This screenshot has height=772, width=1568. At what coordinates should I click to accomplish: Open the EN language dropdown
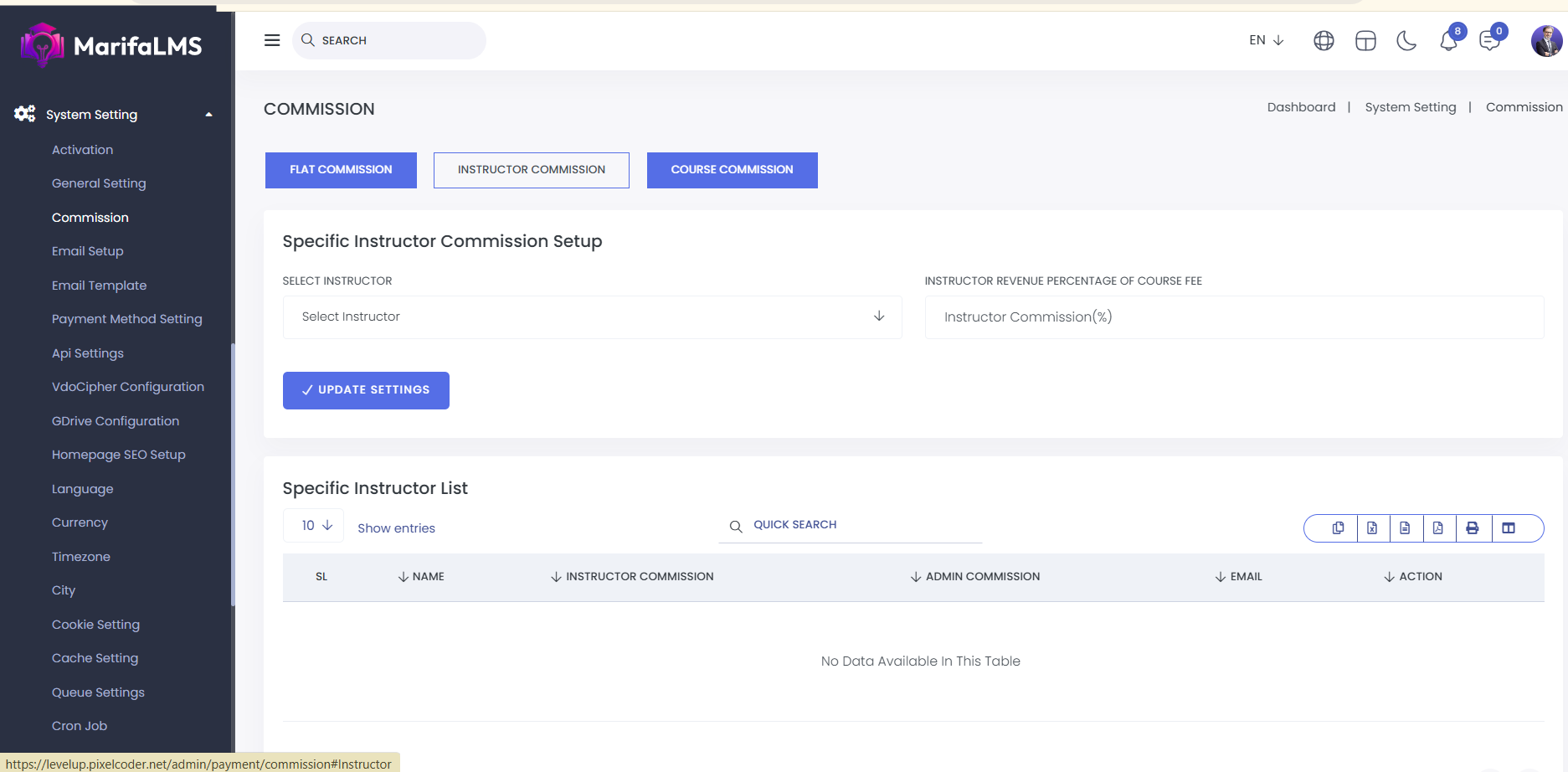[x=1266, y=40]
